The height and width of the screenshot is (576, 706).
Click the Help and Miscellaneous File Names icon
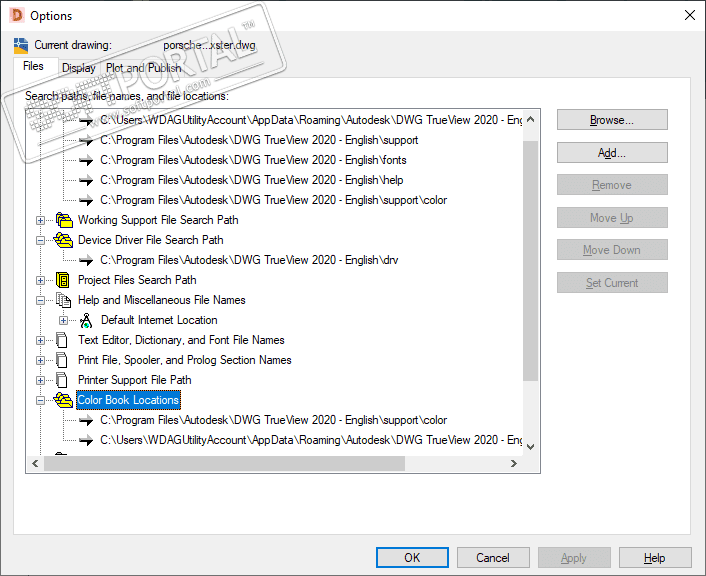[x=63, y=300]
